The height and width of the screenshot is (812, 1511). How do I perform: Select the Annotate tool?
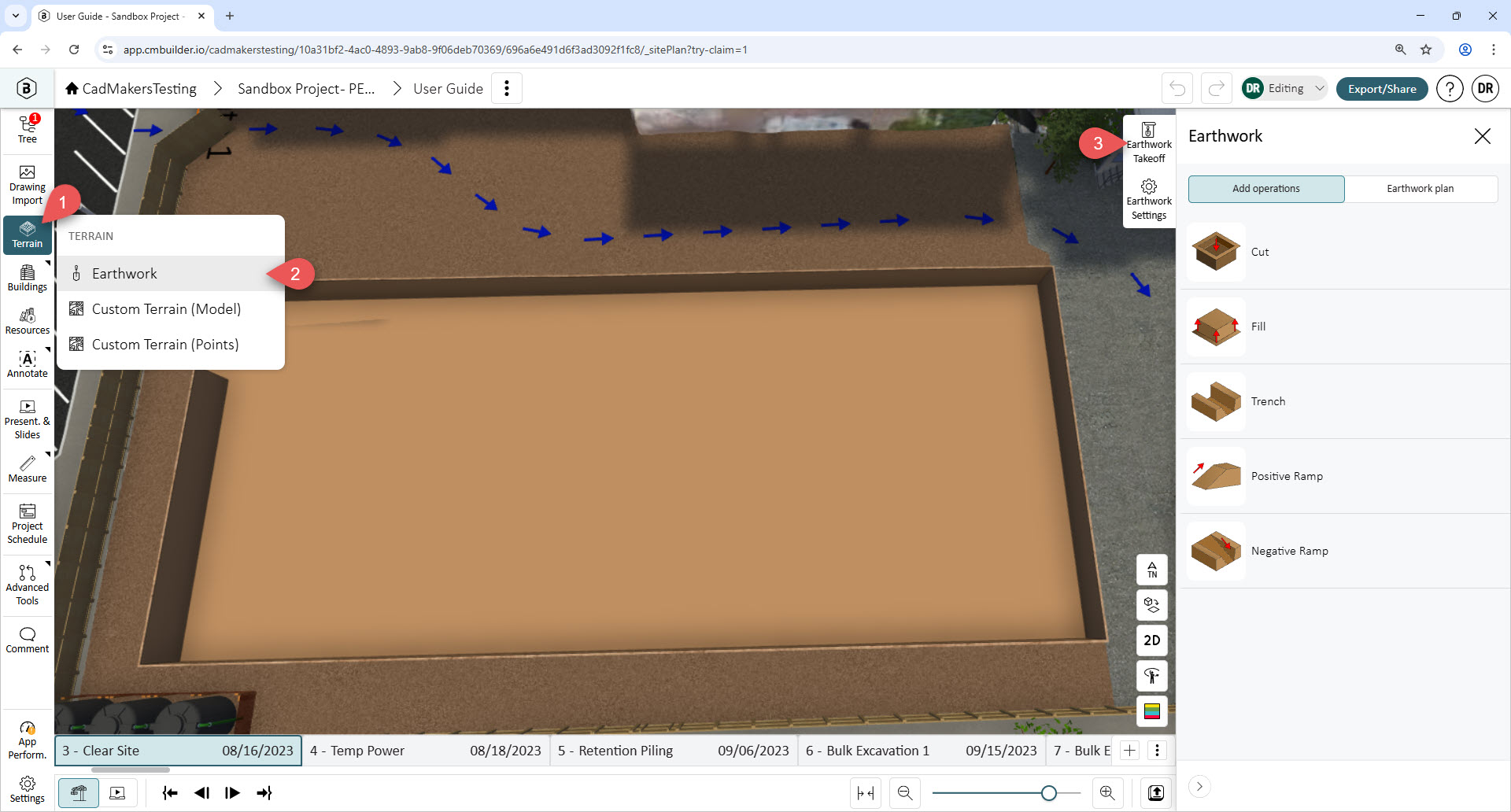[x=28, y=365]
